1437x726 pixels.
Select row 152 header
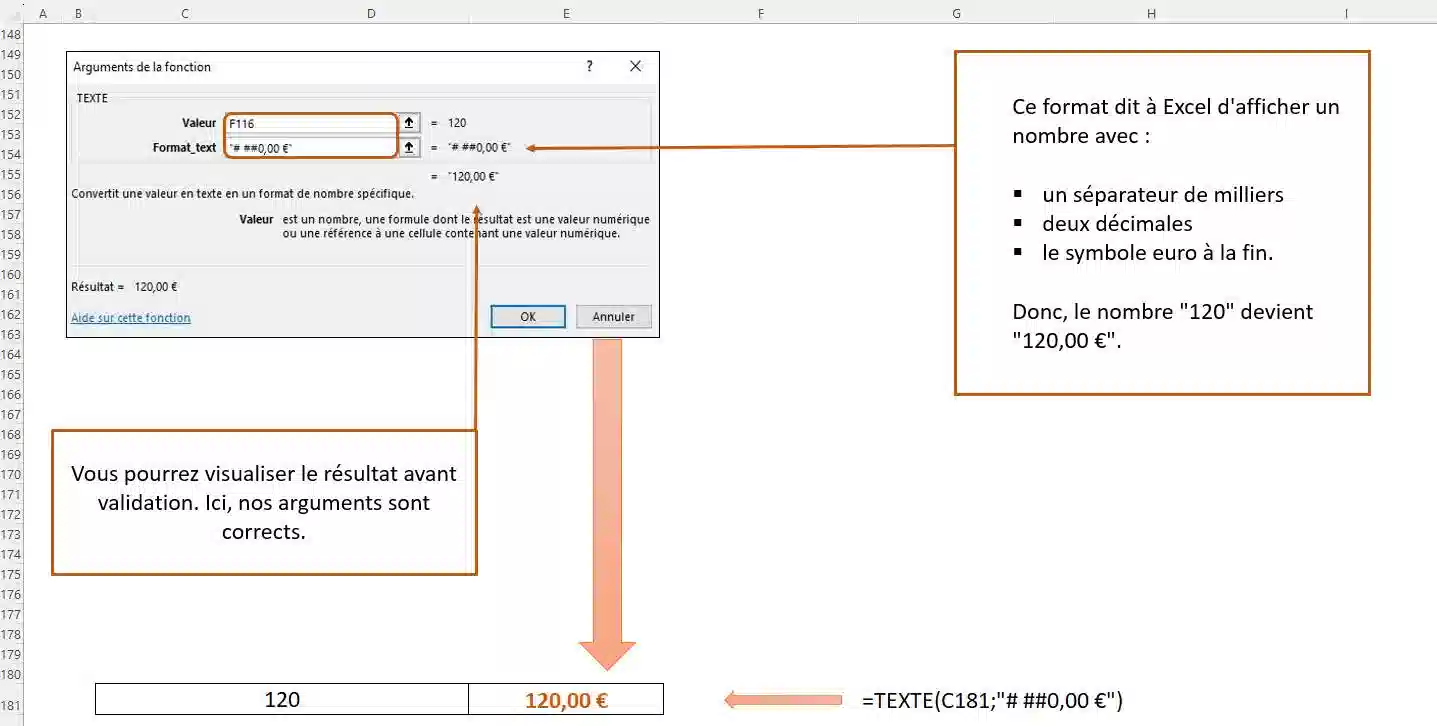[x=11, y=115]
